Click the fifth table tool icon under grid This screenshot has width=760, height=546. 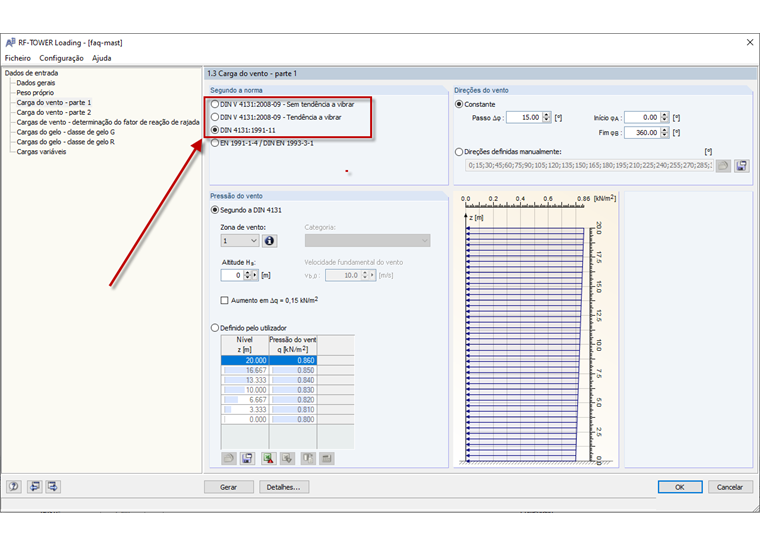(308, 458)
